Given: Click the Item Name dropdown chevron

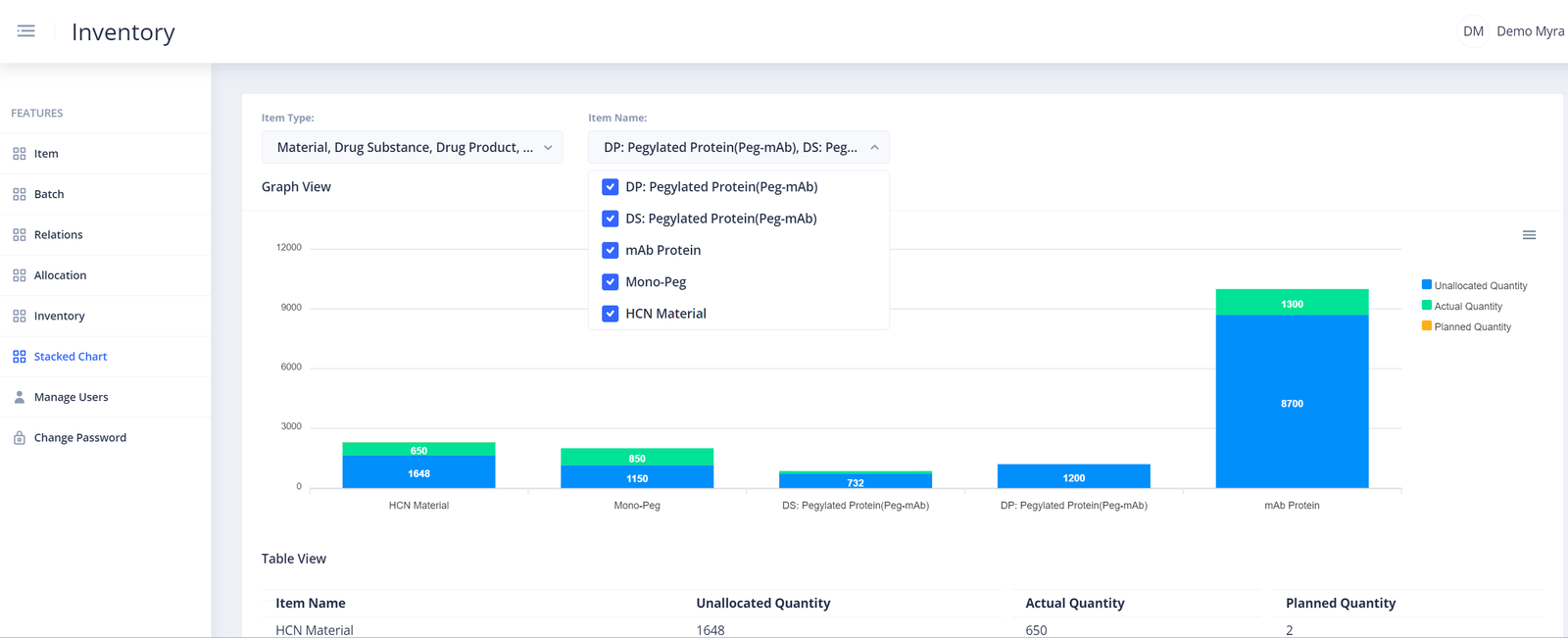Looking at the screenshot, I should [874, 148].
